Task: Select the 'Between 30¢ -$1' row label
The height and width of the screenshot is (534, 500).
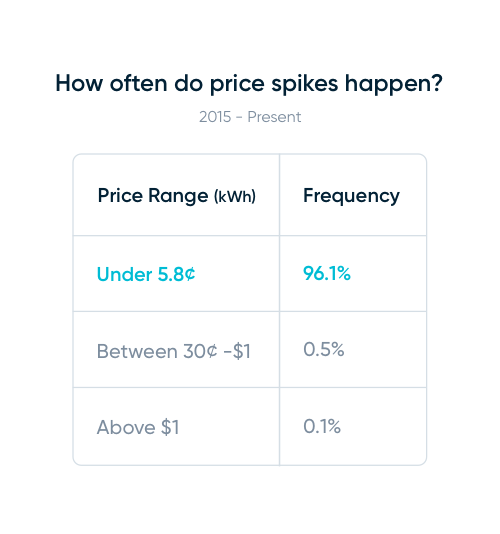Action: click(174, 351)
